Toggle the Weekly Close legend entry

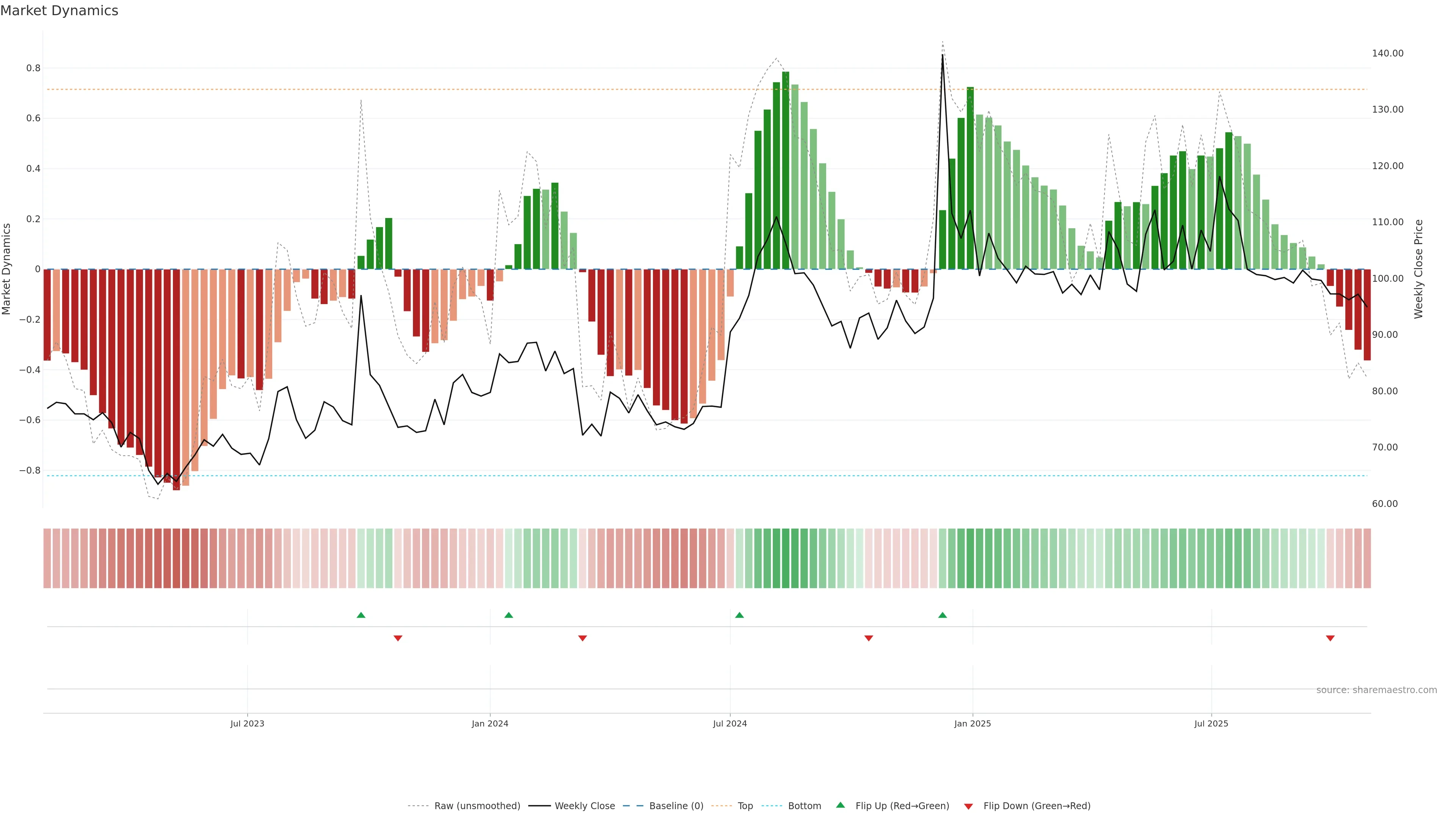click(584, 806)
